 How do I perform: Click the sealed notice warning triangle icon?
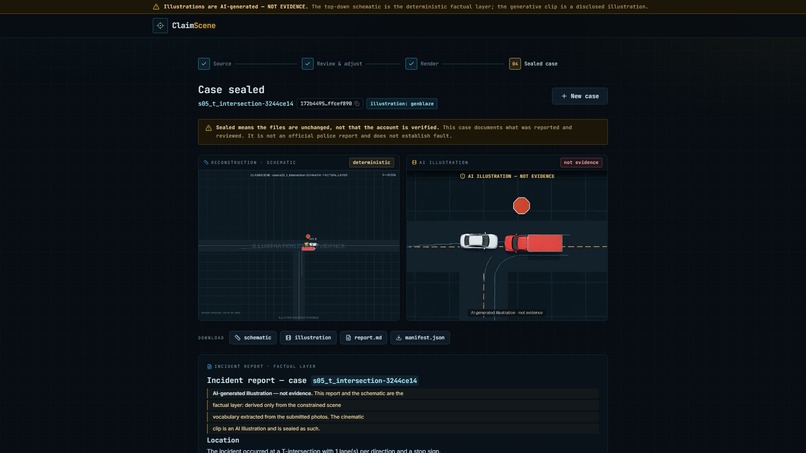point(208,128)
